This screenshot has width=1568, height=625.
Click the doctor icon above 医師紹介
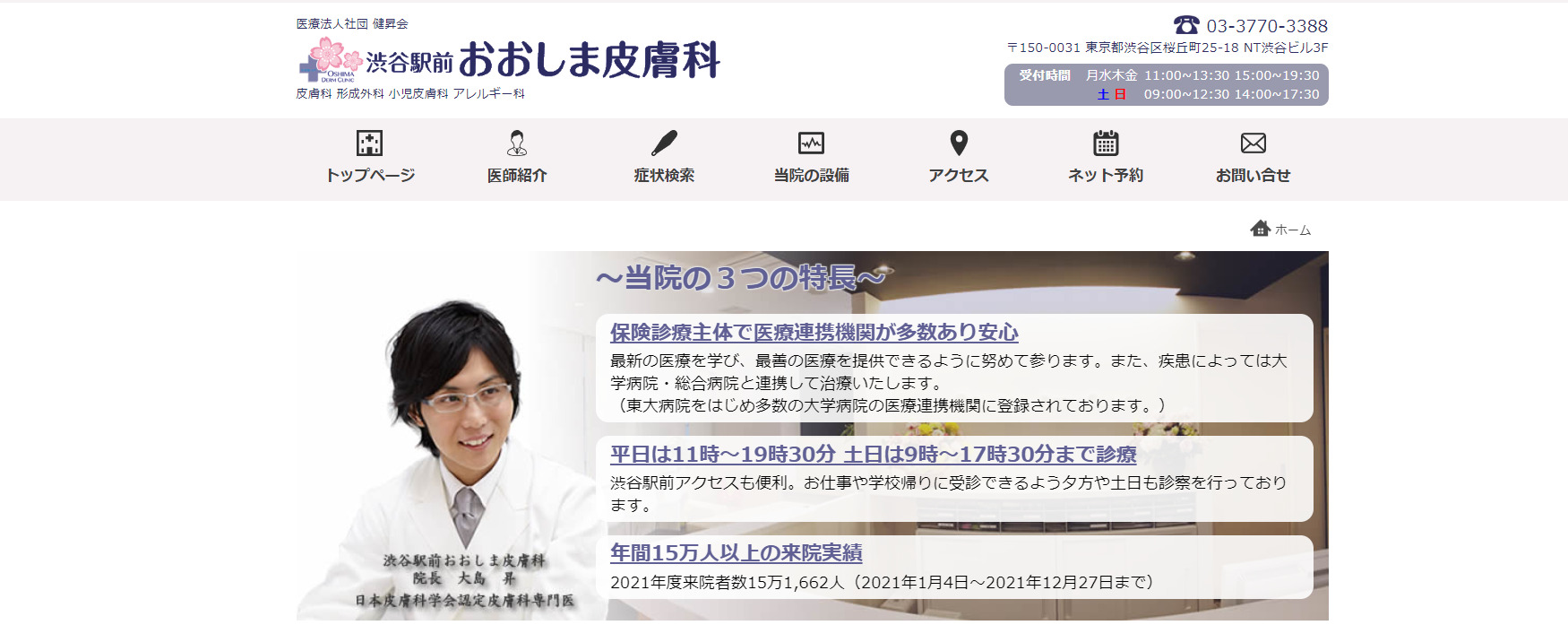(x=517, y=143)
